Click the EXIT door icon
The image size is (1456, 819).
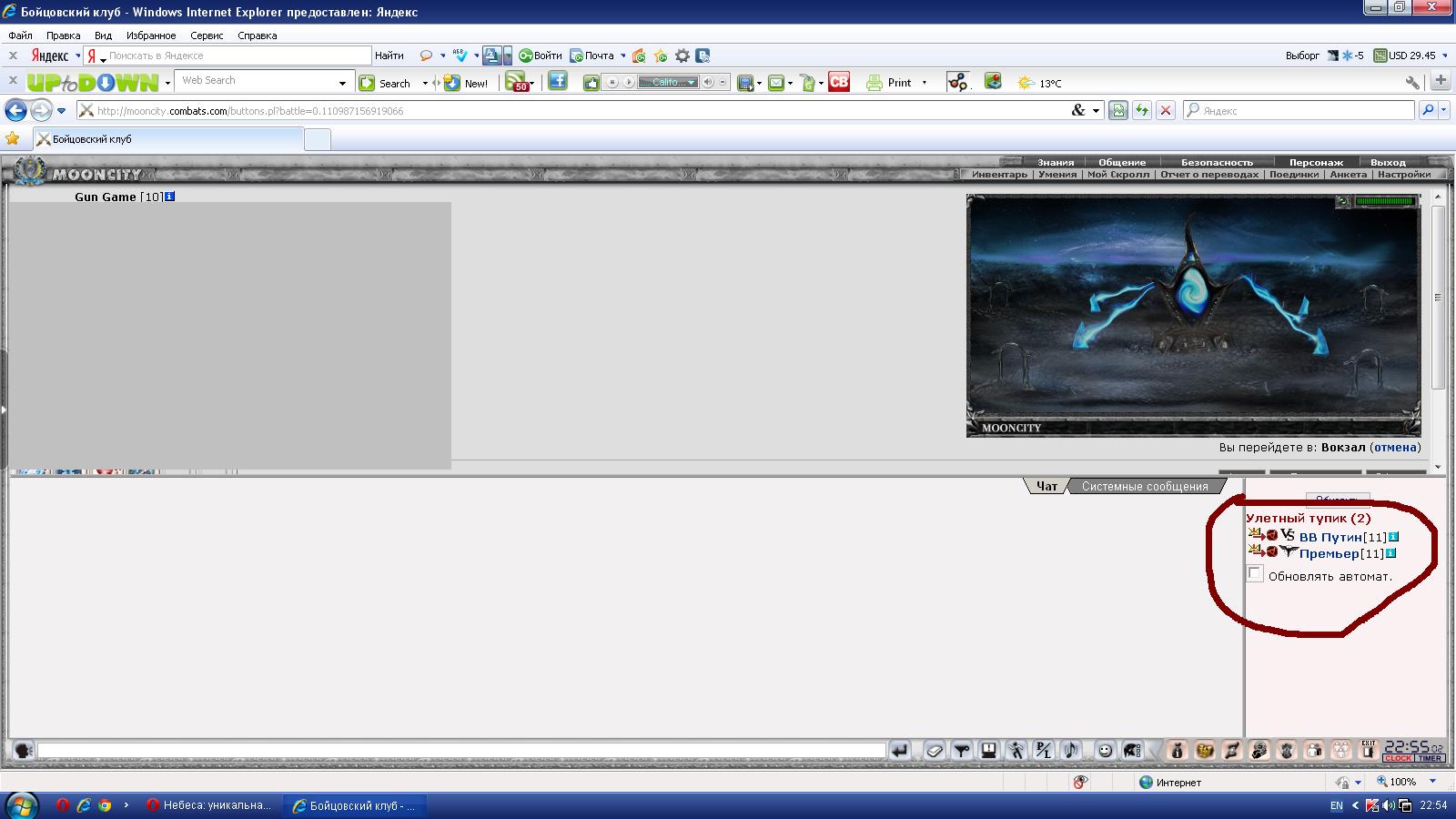tap(1369, 751)
